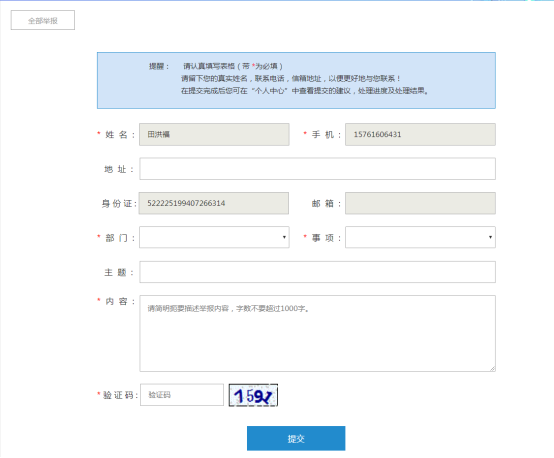Click the 主题 subject input field
Screen dimensions: 554x458
point(317,272)
